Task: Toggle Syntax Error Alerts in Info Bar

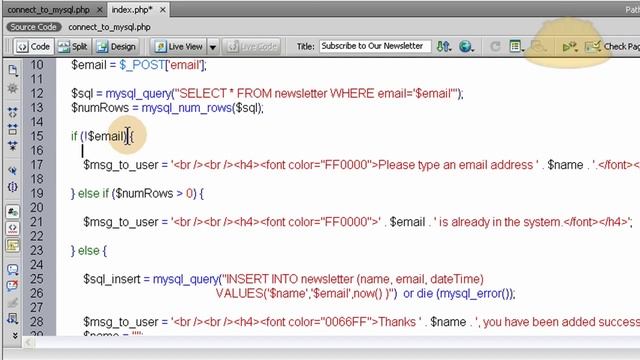Action: click(x=13, y=245)
